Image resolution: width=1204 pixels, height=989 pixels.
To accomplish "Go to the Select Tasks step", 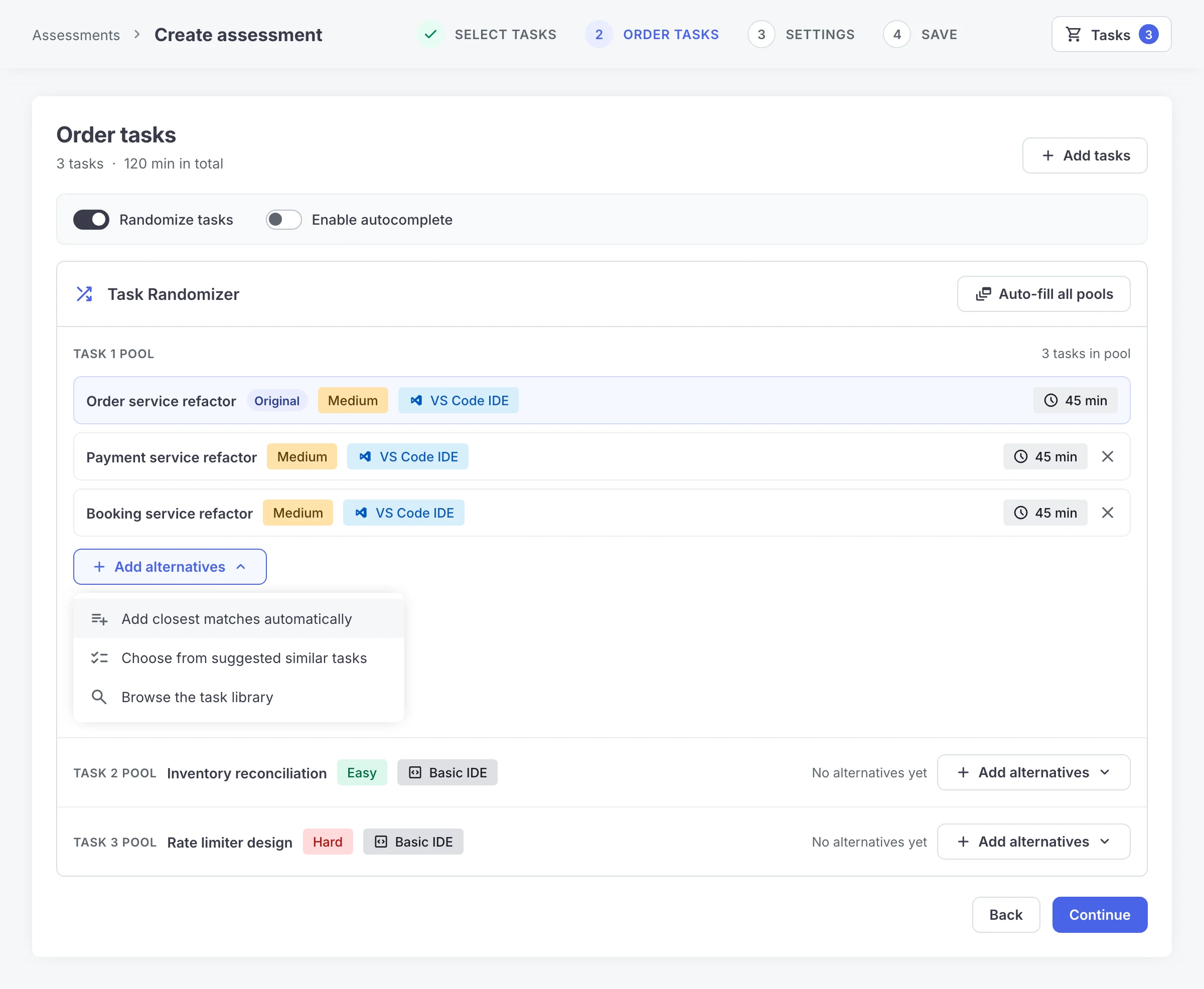I will (487, 35).
